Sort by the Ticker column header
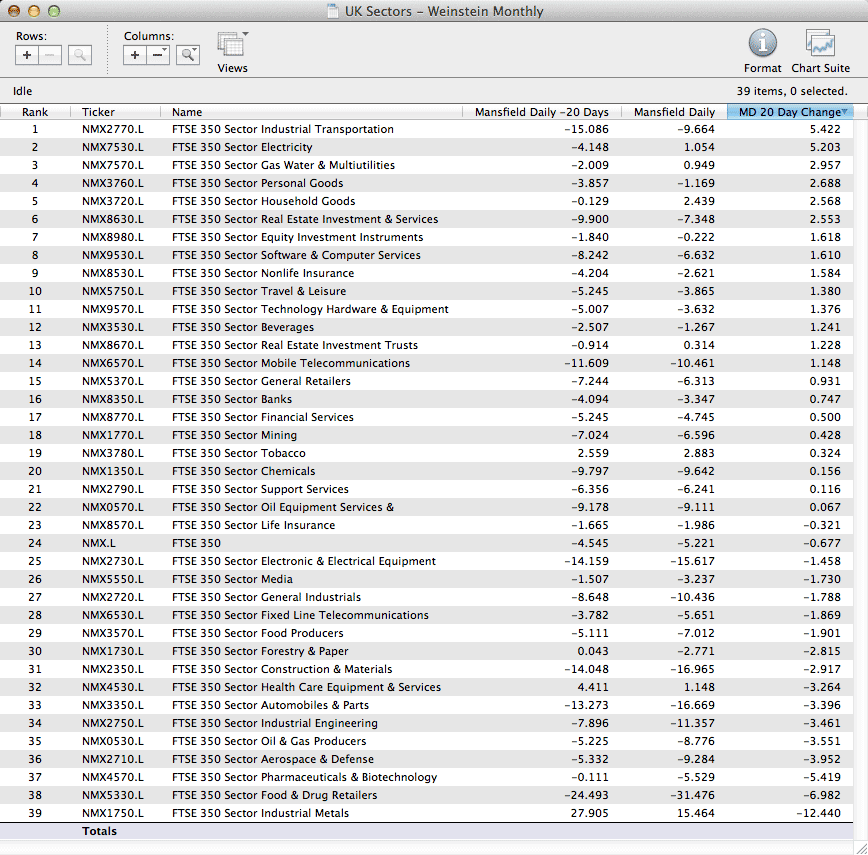Viewport: 868px width, 855px height. [x=98, y=112]
